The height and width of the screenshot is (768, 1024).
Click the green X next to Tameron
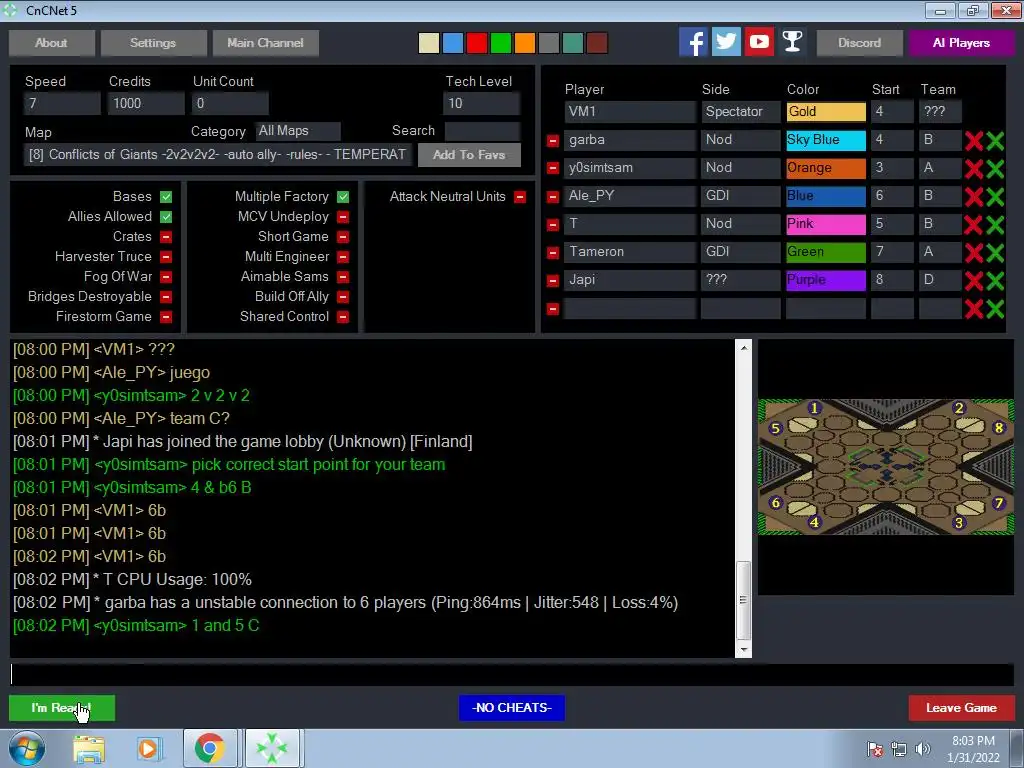point(995,253)
